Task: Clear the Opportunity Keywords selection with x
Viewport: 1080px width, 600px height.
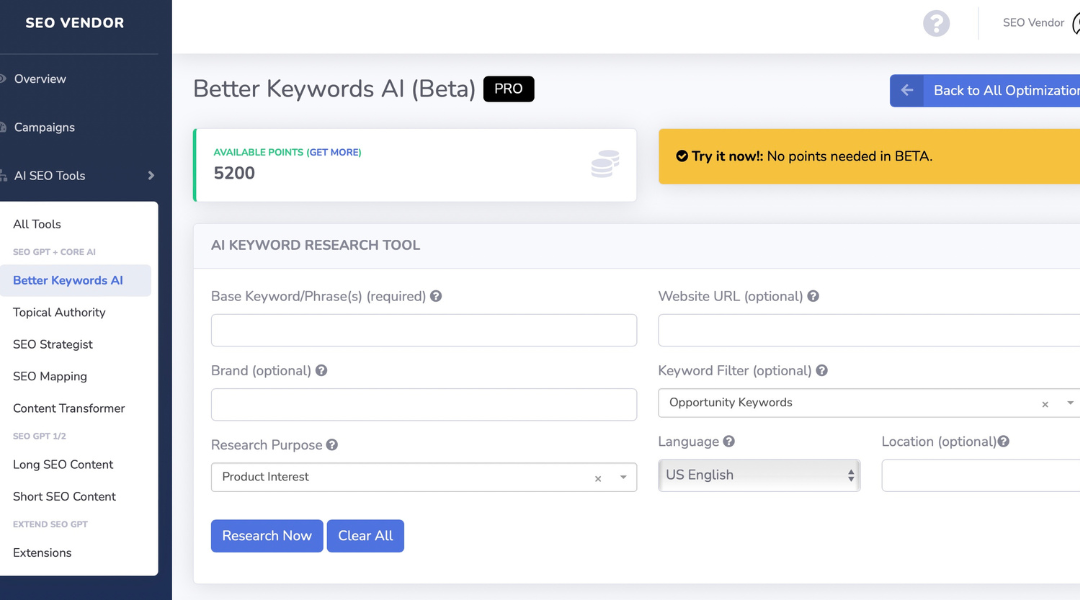Action: coord(1045,404)
